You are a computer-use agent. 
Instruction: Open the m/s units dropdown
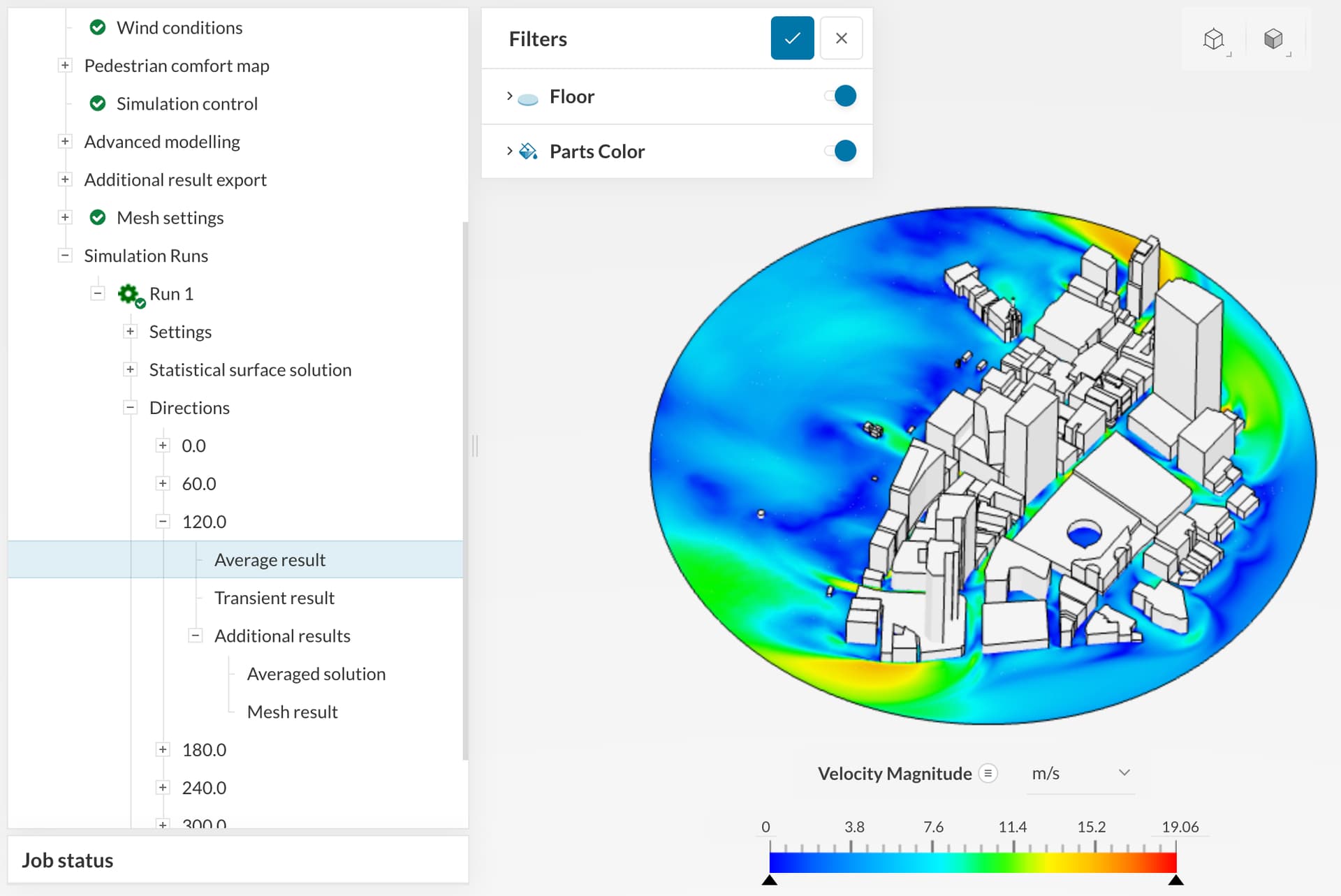1080,773
